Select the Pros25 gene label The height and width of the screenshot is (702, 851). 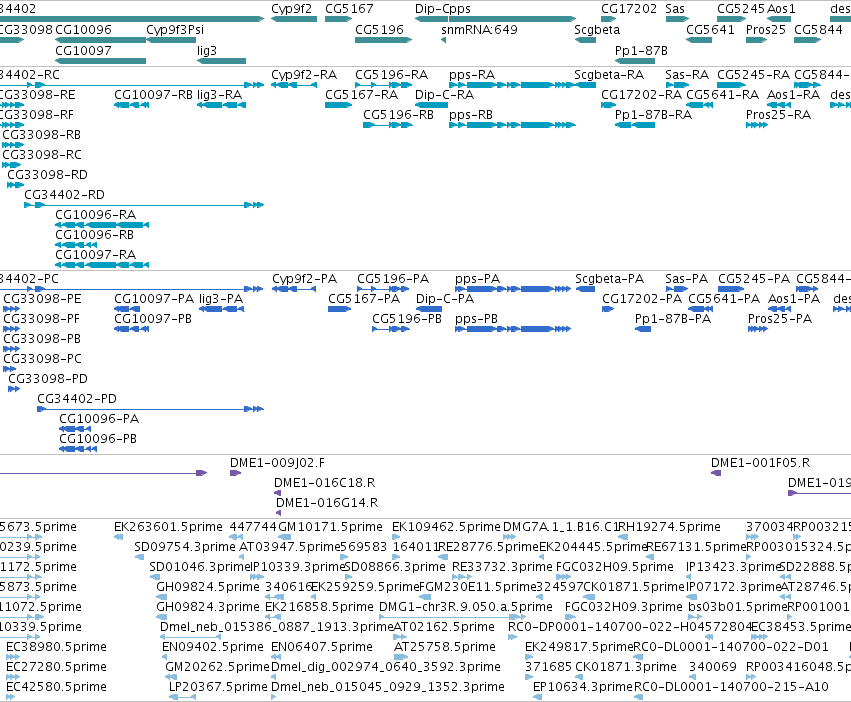tap(765, 29)
